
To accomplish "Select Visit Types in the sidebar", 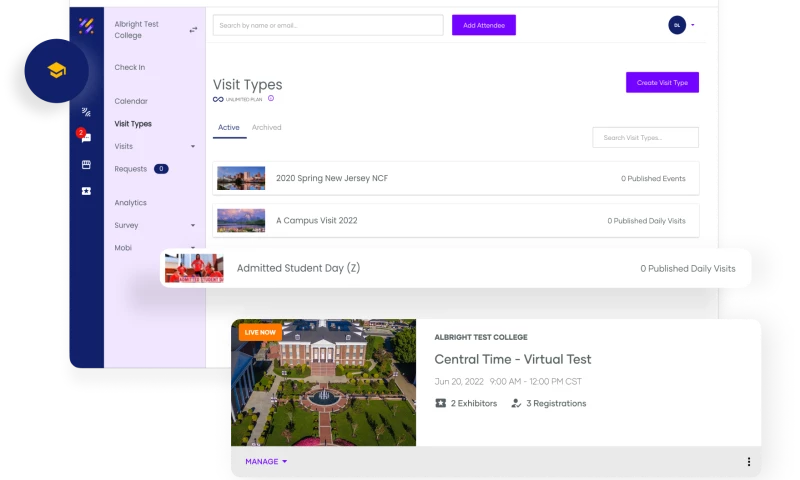I will (133, 124).
